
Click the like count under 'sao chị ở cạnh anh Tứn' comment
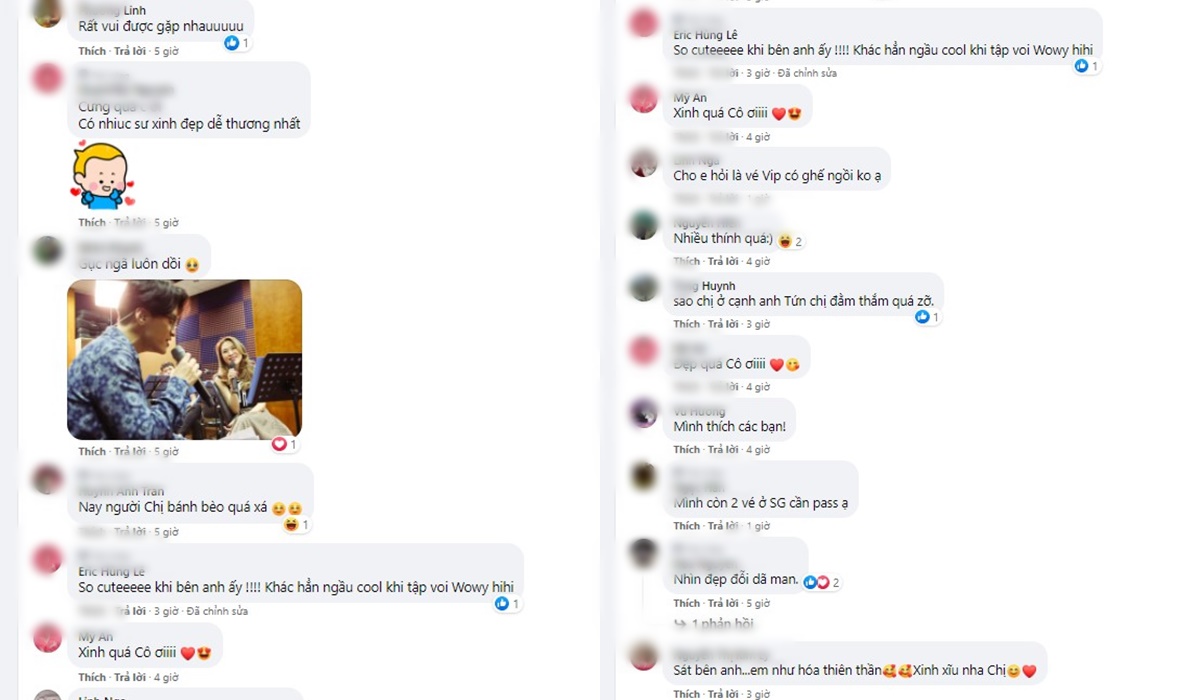[927, 317]
